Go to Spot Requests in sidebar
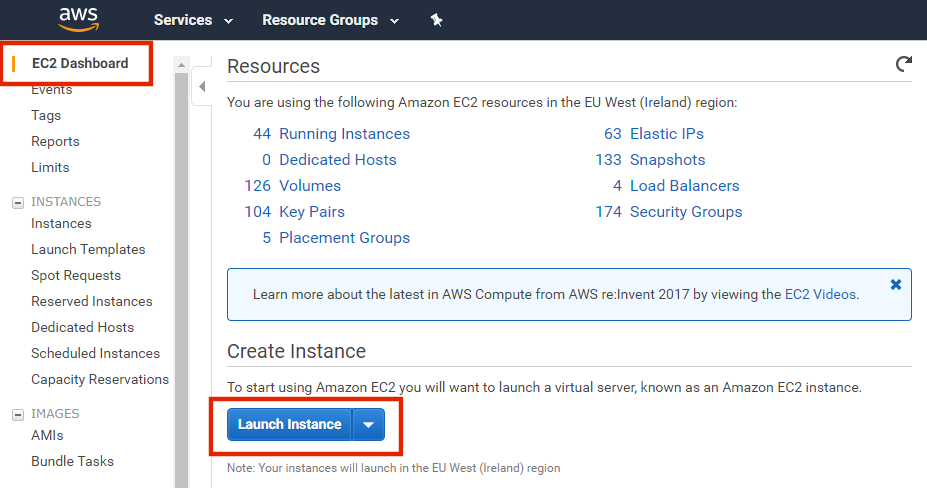 (x=76, y=276)
